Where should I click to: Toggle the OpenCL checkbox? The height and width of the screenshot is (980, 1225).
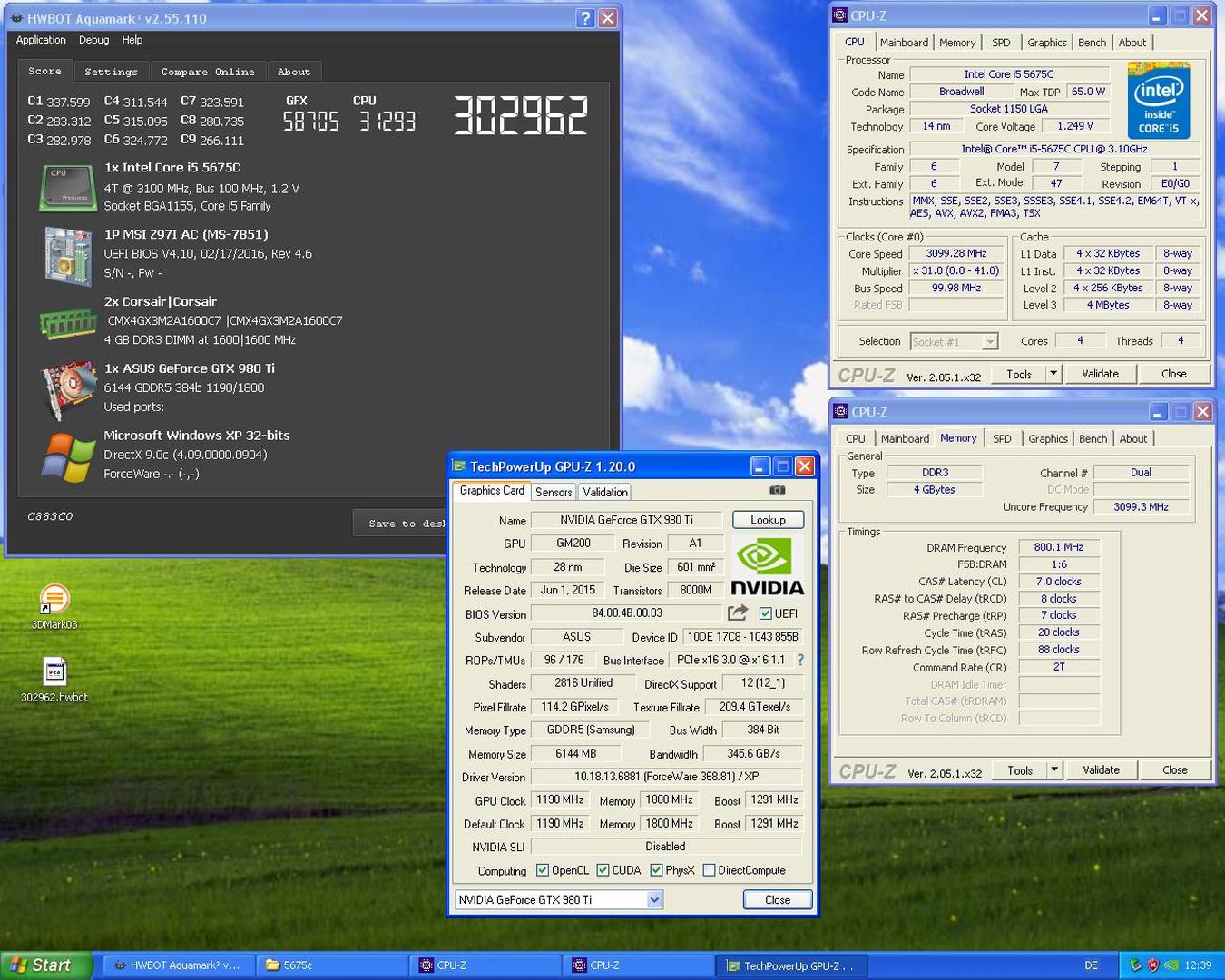(543, 870)
